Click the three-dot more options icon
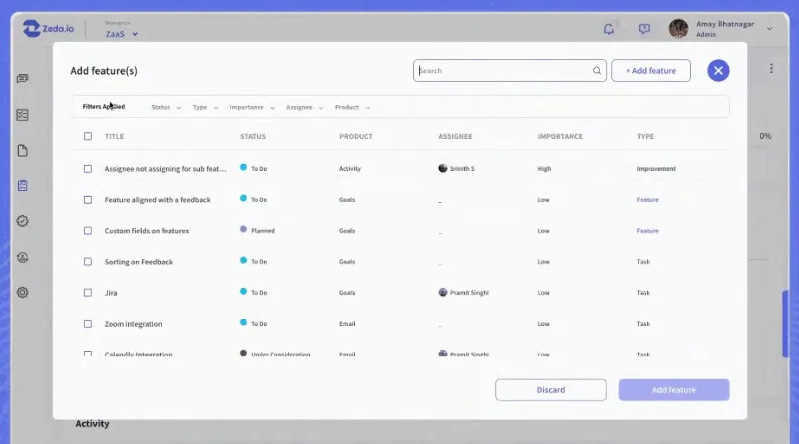Viewport: 799px width, 444px height. pyautogui.click(x=771, y=68)
